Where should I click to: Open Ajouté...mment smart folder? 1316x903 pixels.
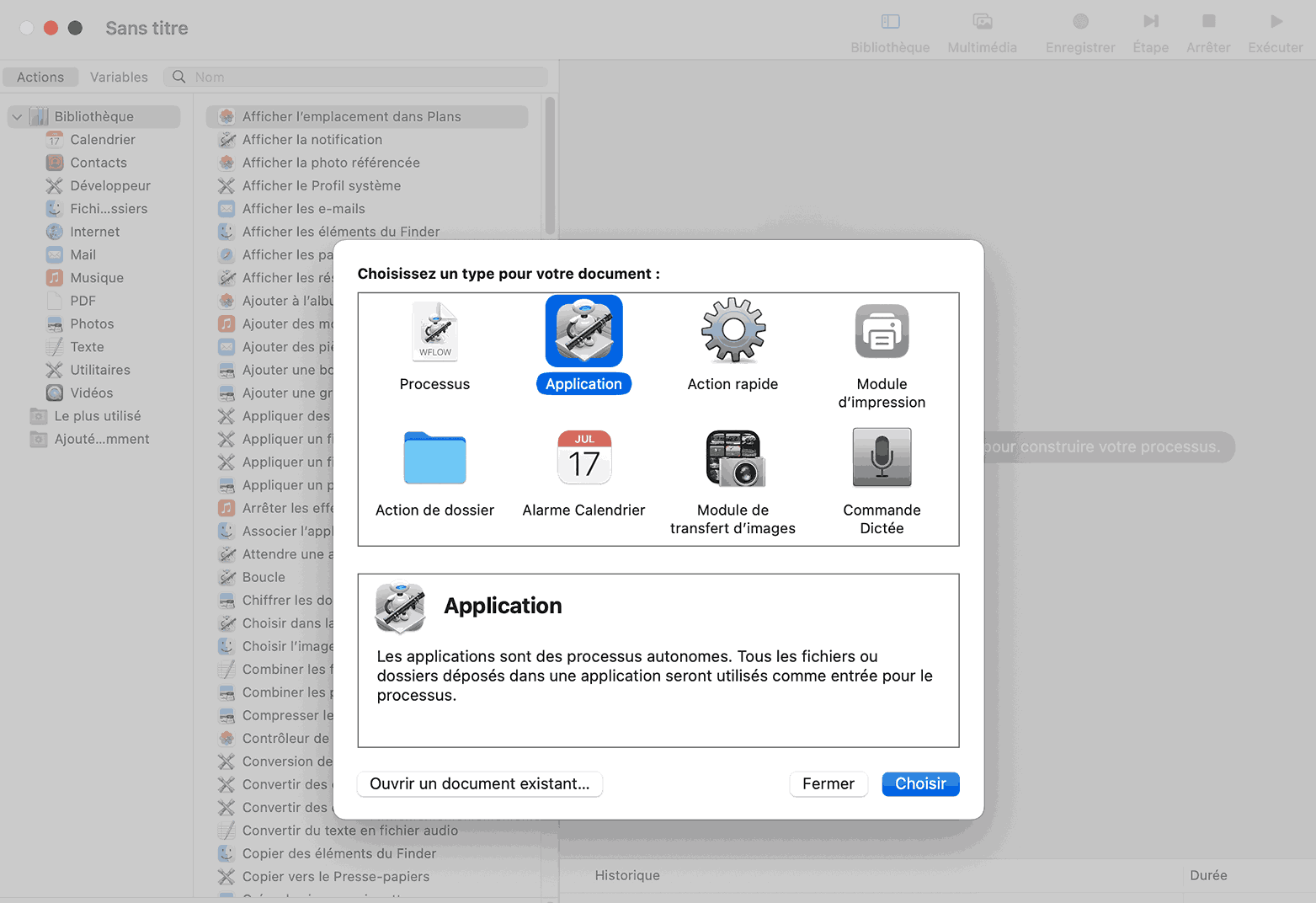[x=102, y=439]
